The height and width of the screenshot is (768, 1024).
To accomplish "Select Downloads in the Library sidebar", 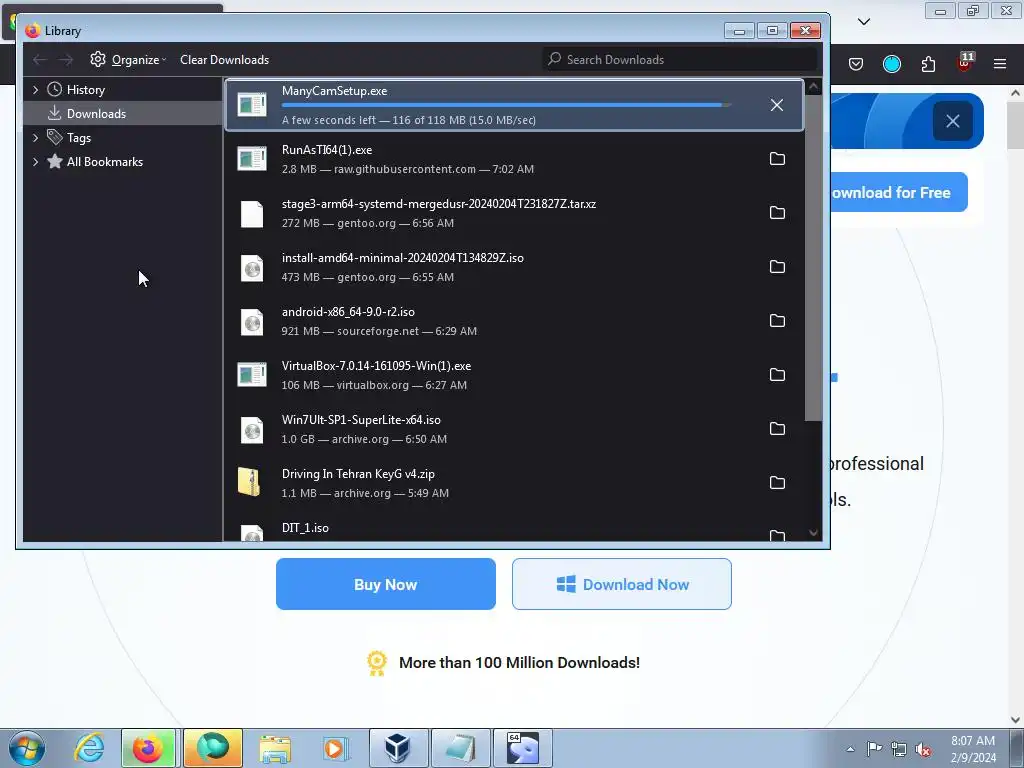I will tap(123, 114).
